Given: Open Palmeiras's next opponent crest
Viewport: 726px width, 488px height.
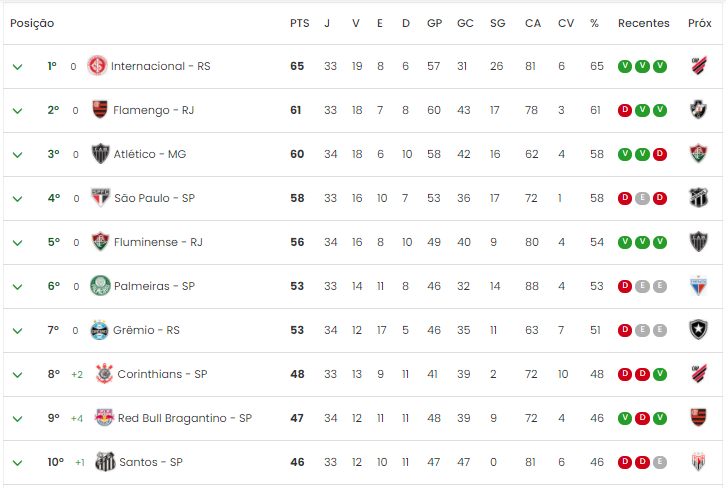Looking at the screenshot, I should pyautogui.click(x=698, y=286).
